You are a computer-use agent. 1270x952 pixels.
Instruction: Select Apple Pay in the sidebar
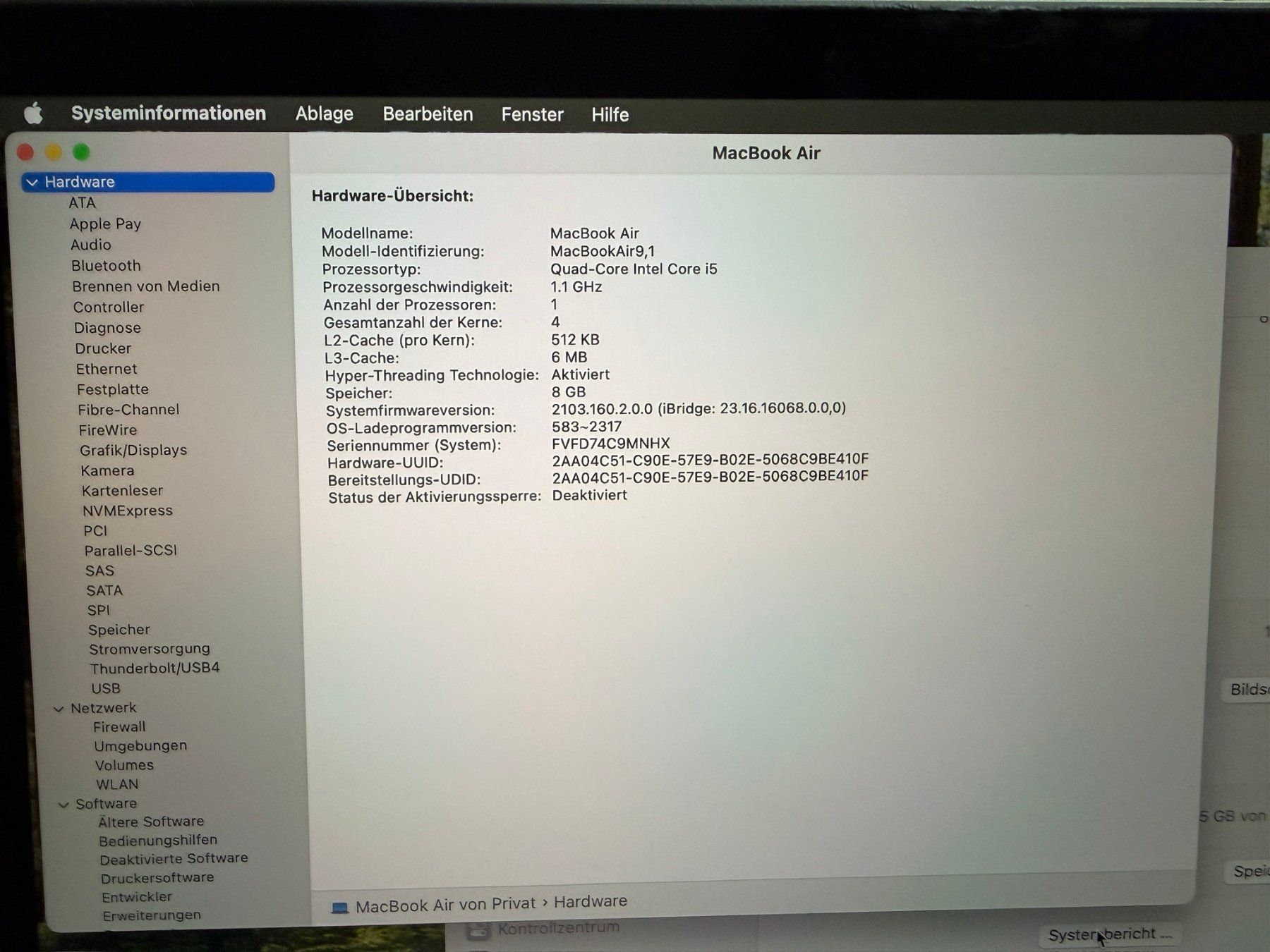pos(105,224)
